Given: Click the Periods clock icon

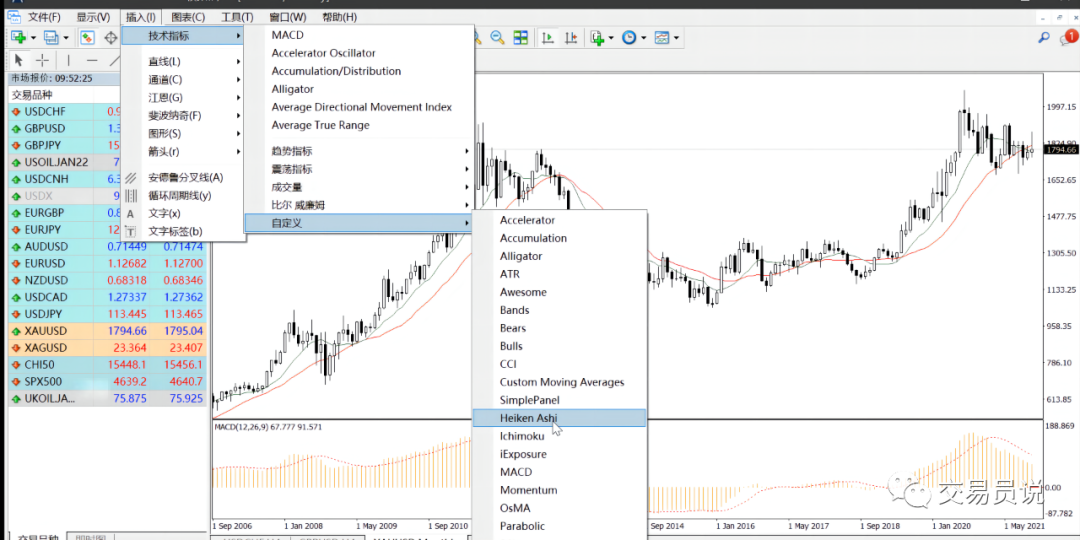Looking at the screenshot, I should point(629,37).
